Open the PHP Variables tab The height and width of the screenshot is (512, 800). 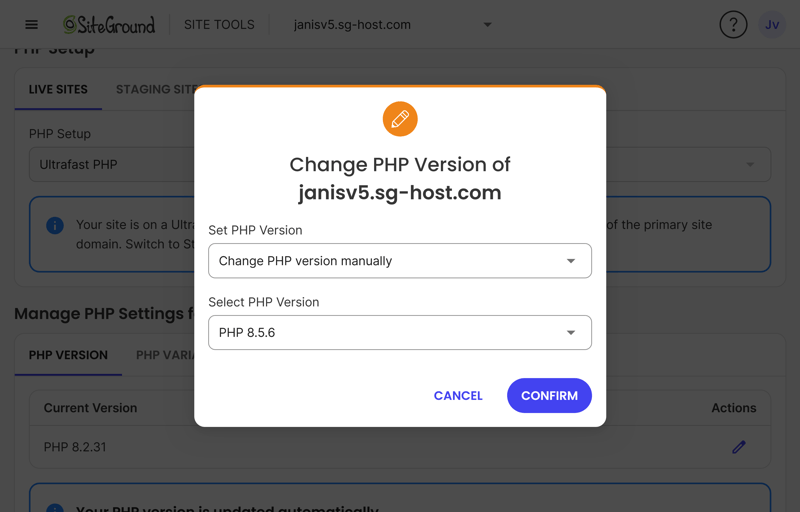pyautogui.click(x=165, y=355)
